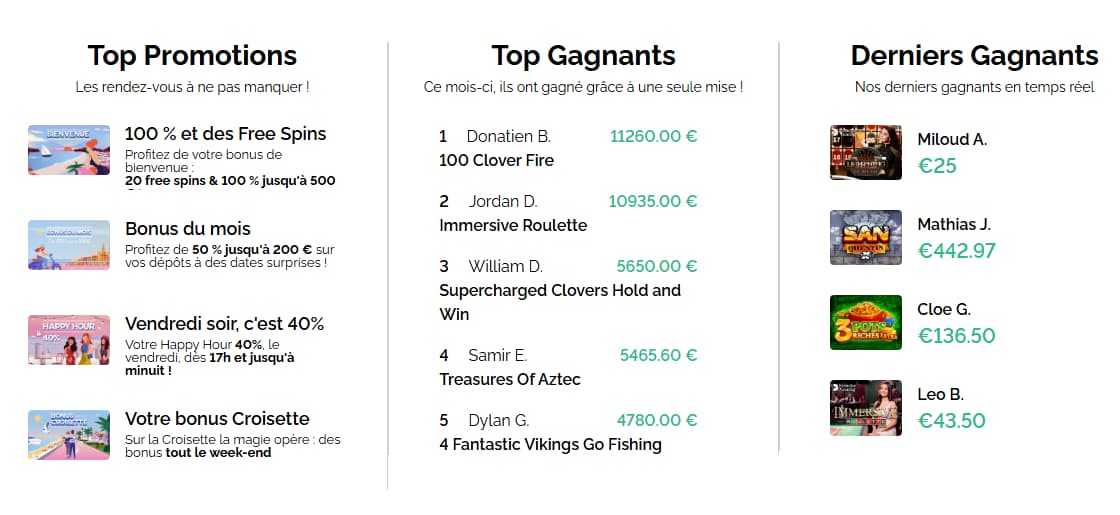The height and width of the screenshot is (515, 1120).
Task: Open '4 Fantastic Vikings Go Fishing' game
Action: tap(550, 445)
